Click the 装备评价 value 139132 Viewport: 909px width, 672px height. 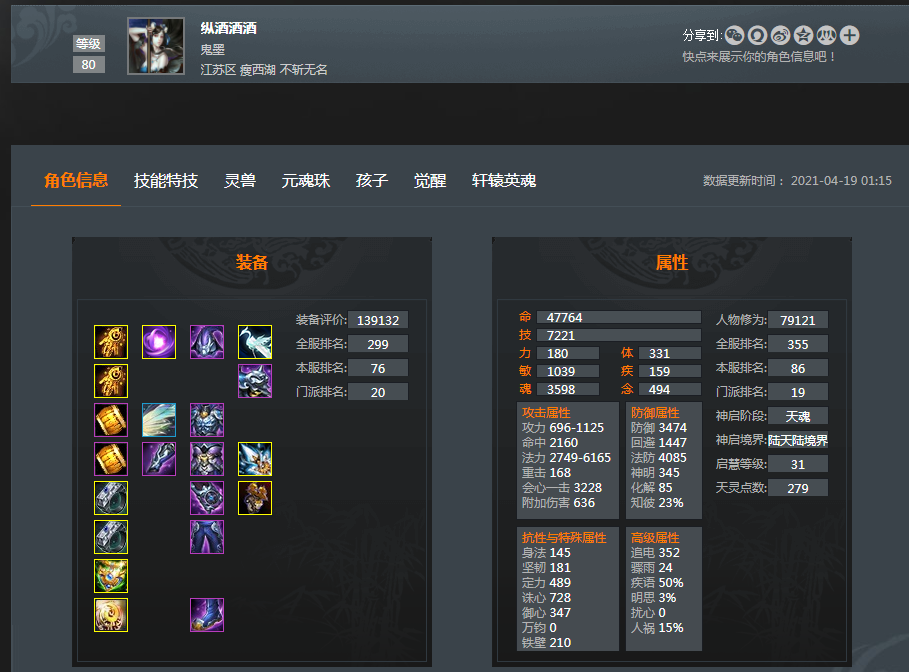[378, 320]
